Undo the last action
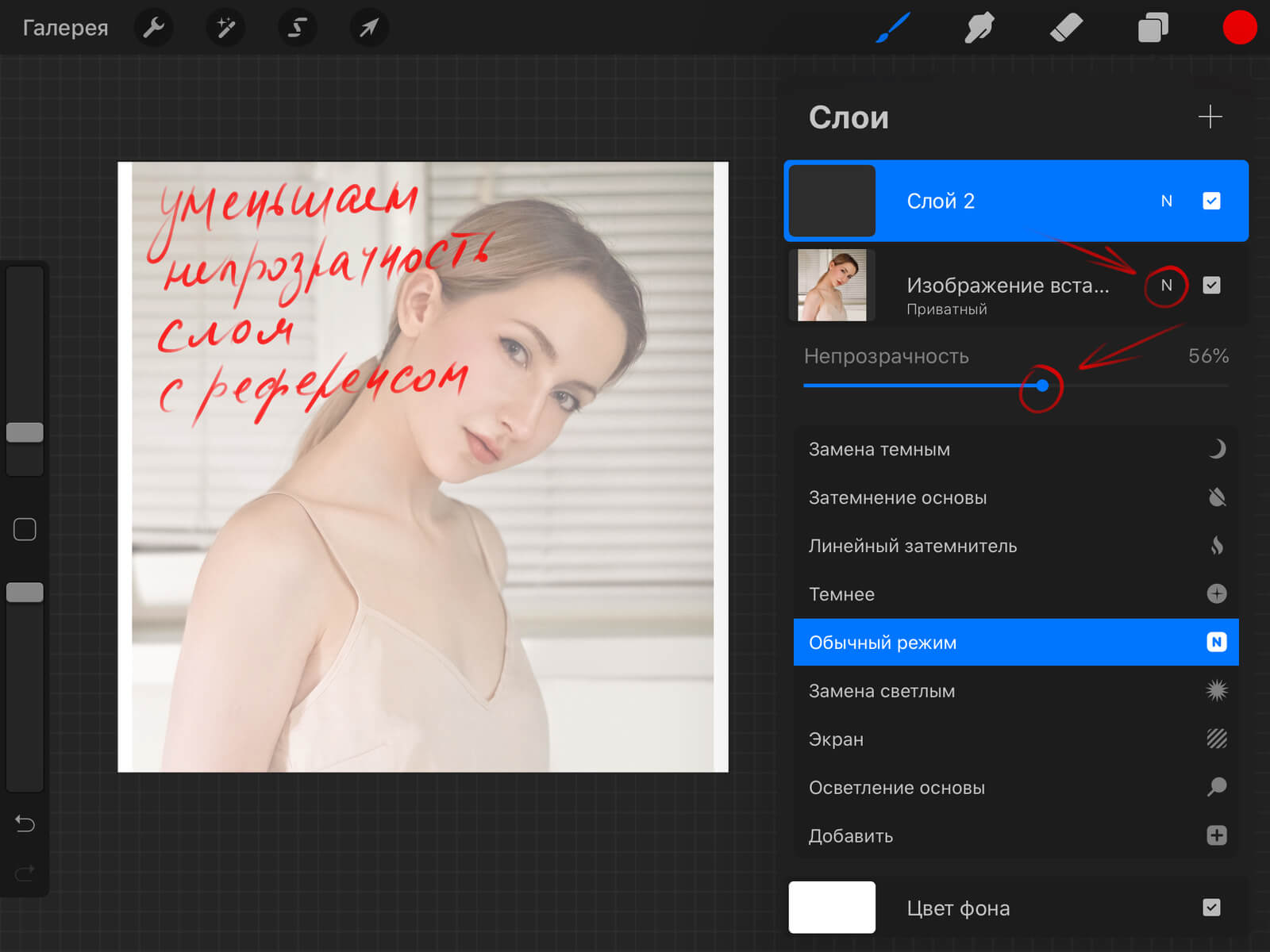Image resolution: width=1270 pixels, height=952 pixels. click(25, 824)
